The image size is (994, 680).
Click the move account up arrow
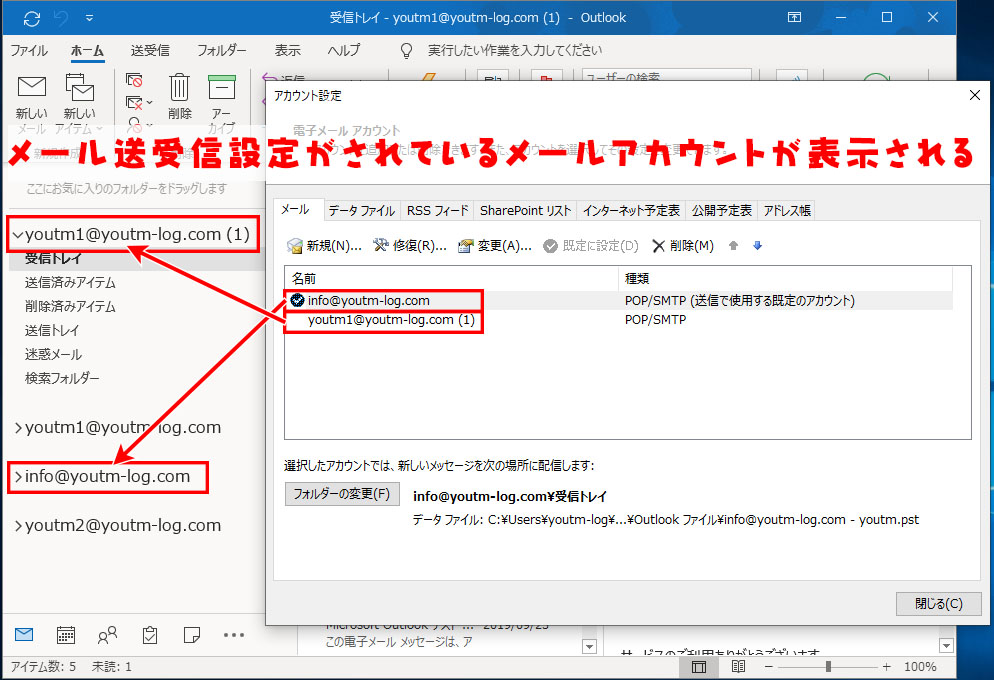(x=733, y=246)
